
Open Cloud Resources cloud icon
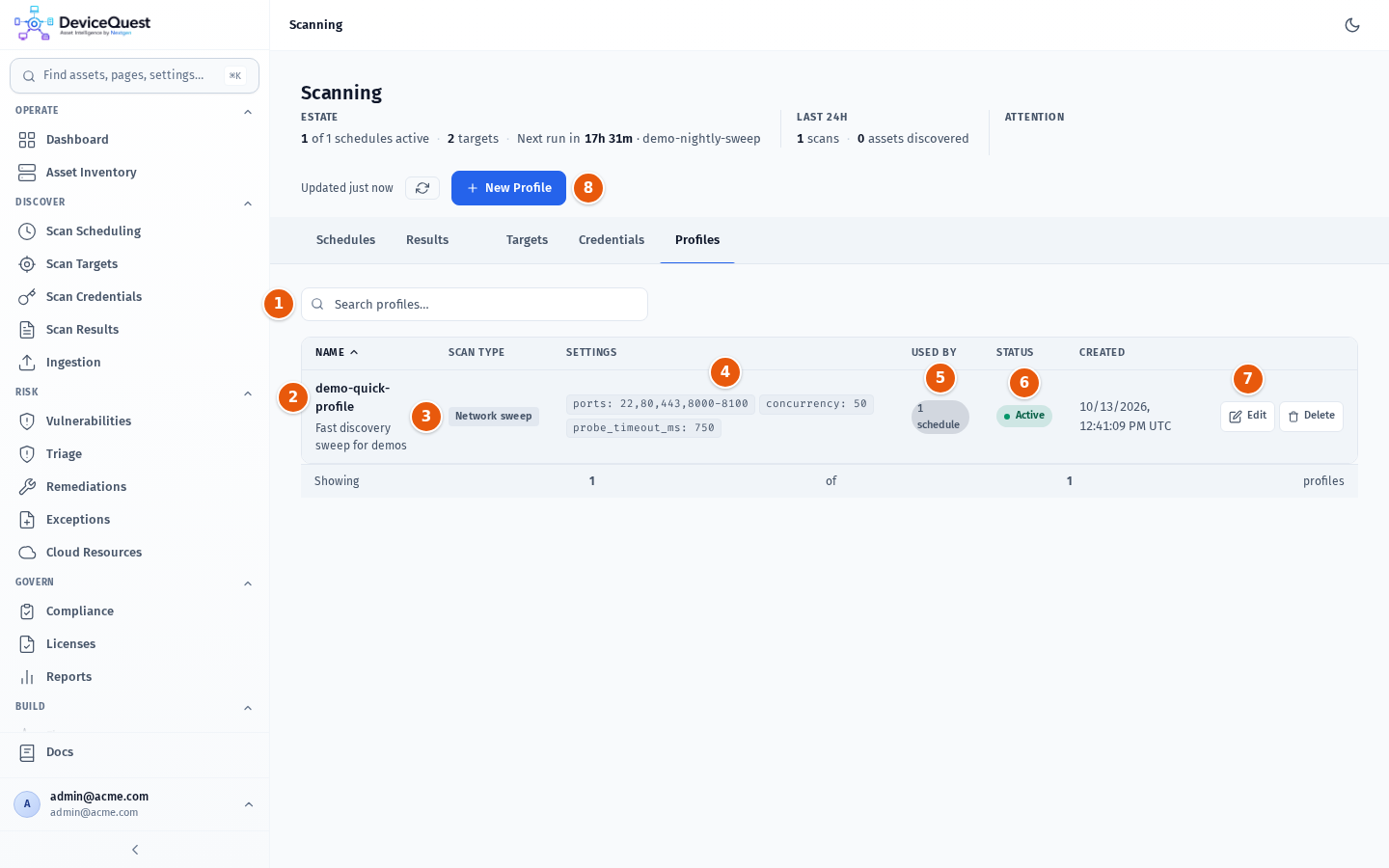(27, 553)
